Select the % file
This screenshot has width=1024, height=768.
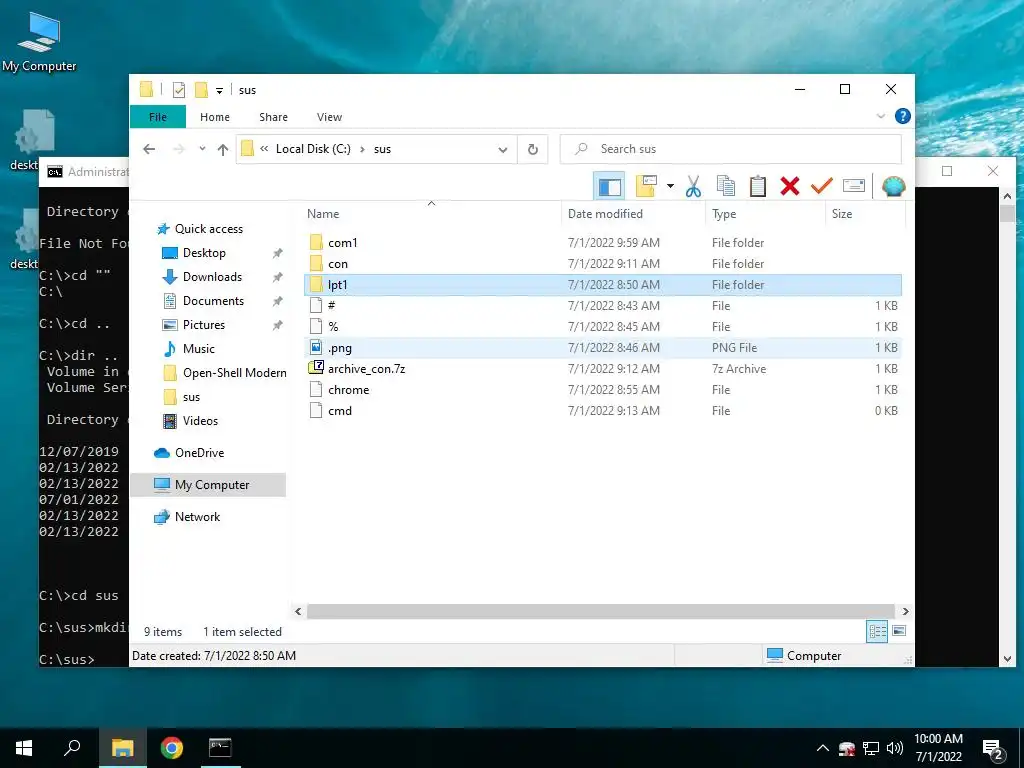click(x=603, y=327)
